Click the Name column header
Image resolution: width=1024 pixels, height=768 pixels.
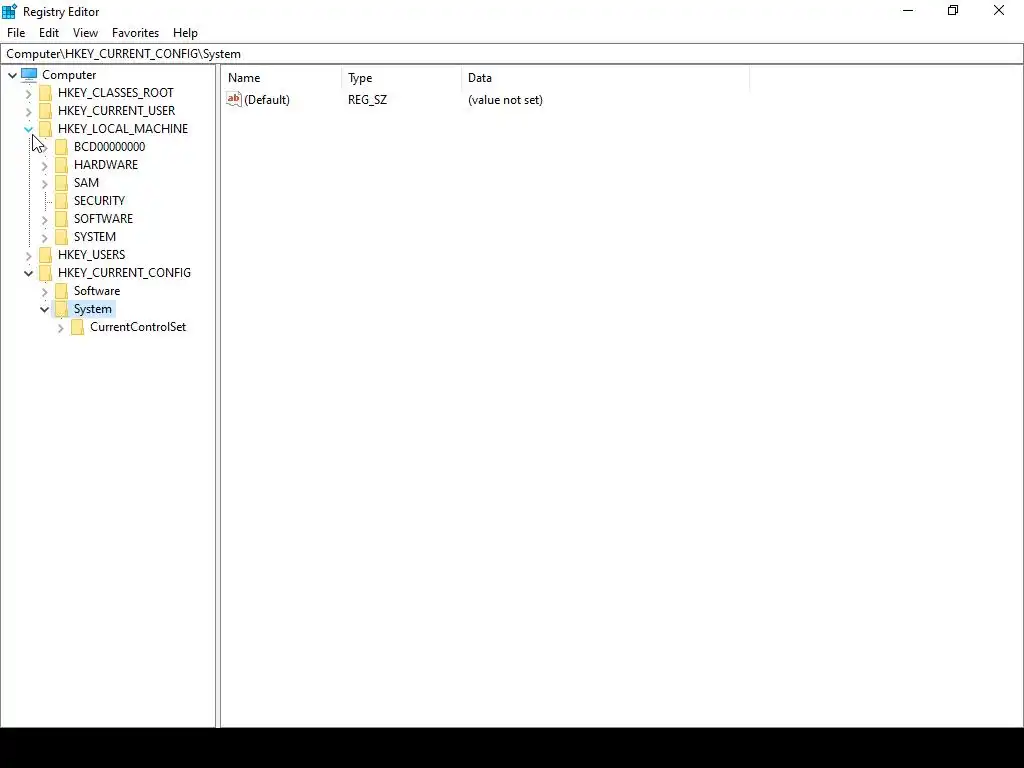(281, 78)
